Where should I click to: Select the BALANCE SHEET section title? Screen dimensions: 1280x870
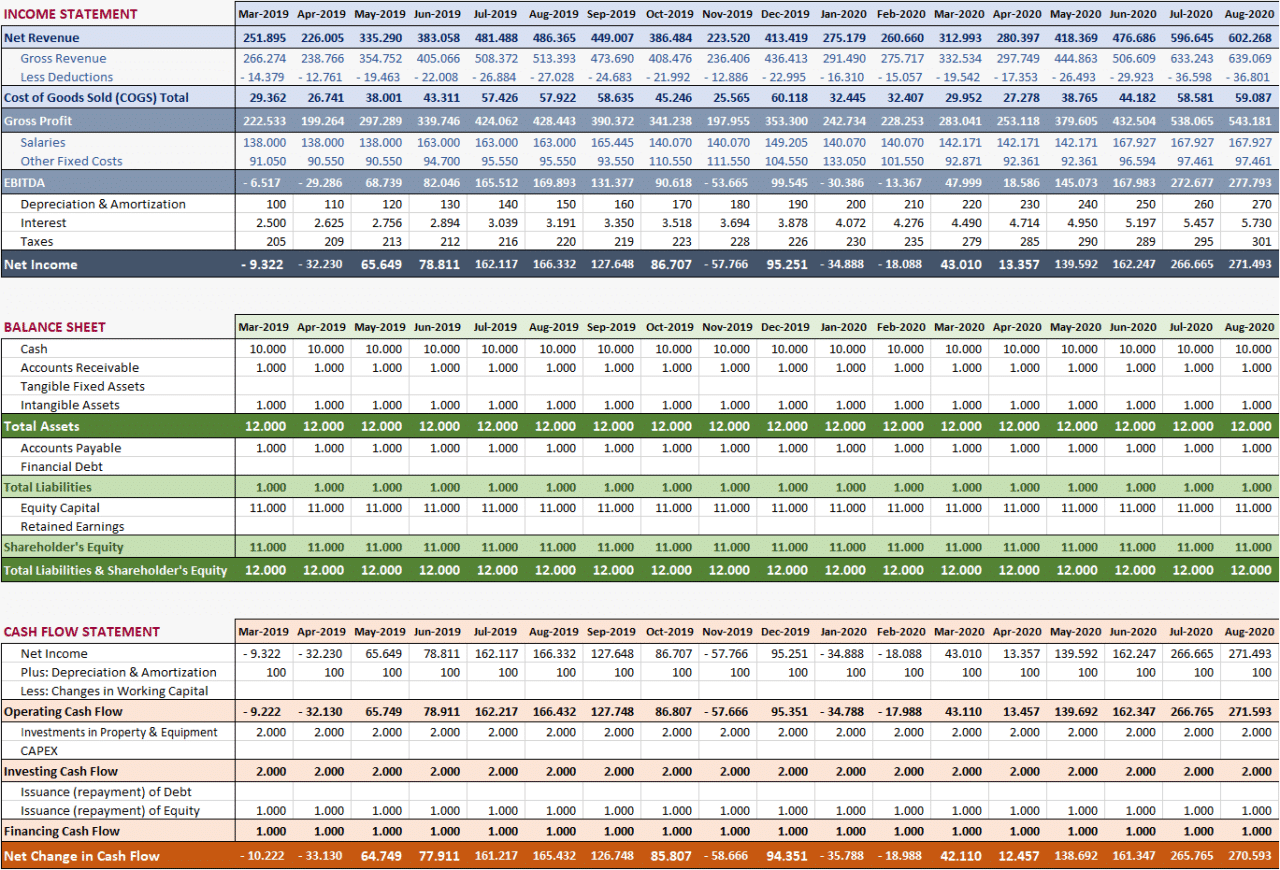[54, 327]
